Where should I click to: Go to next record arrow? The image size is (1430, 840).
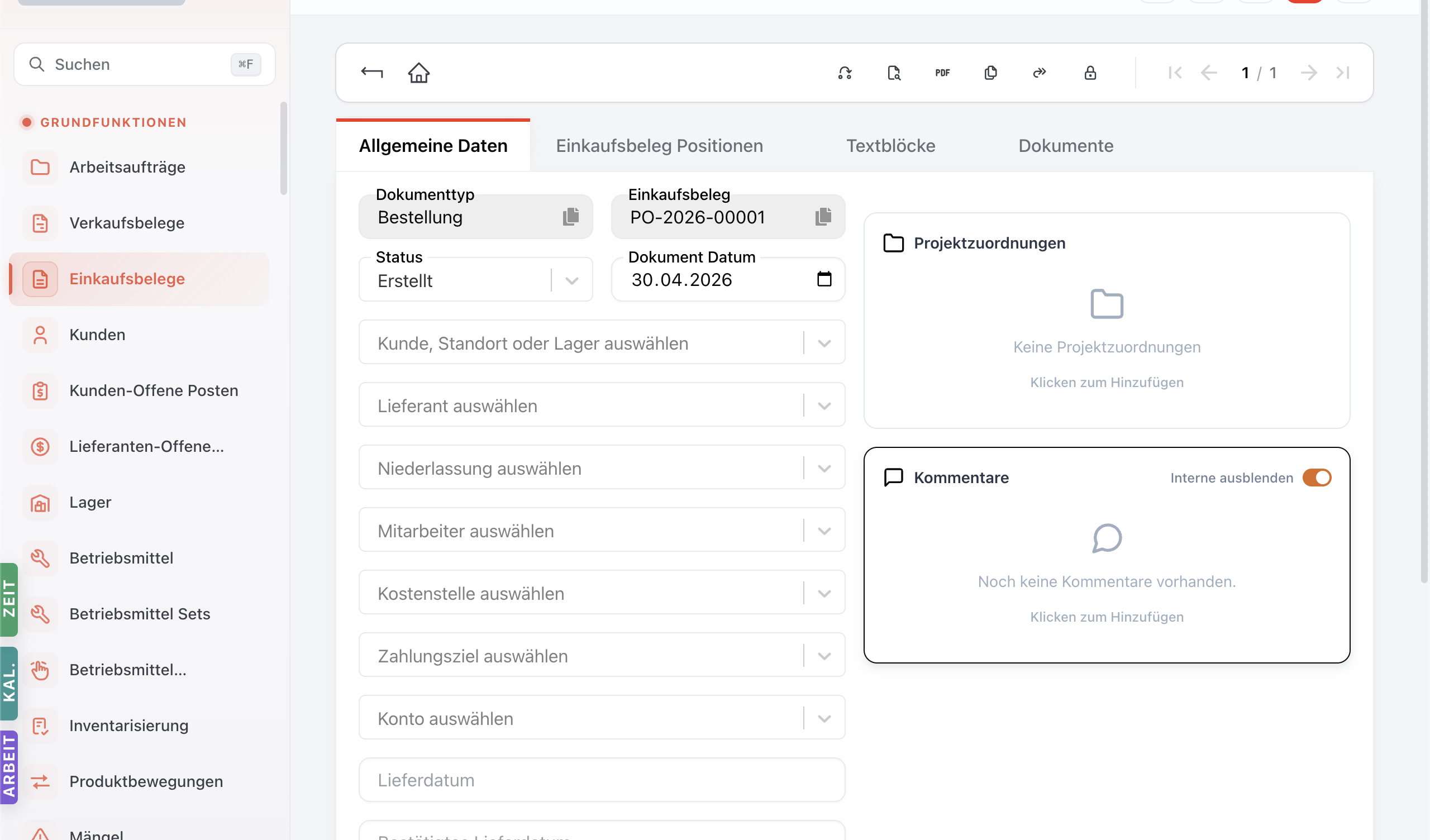pyautogui.click(x=1309, y=73)
